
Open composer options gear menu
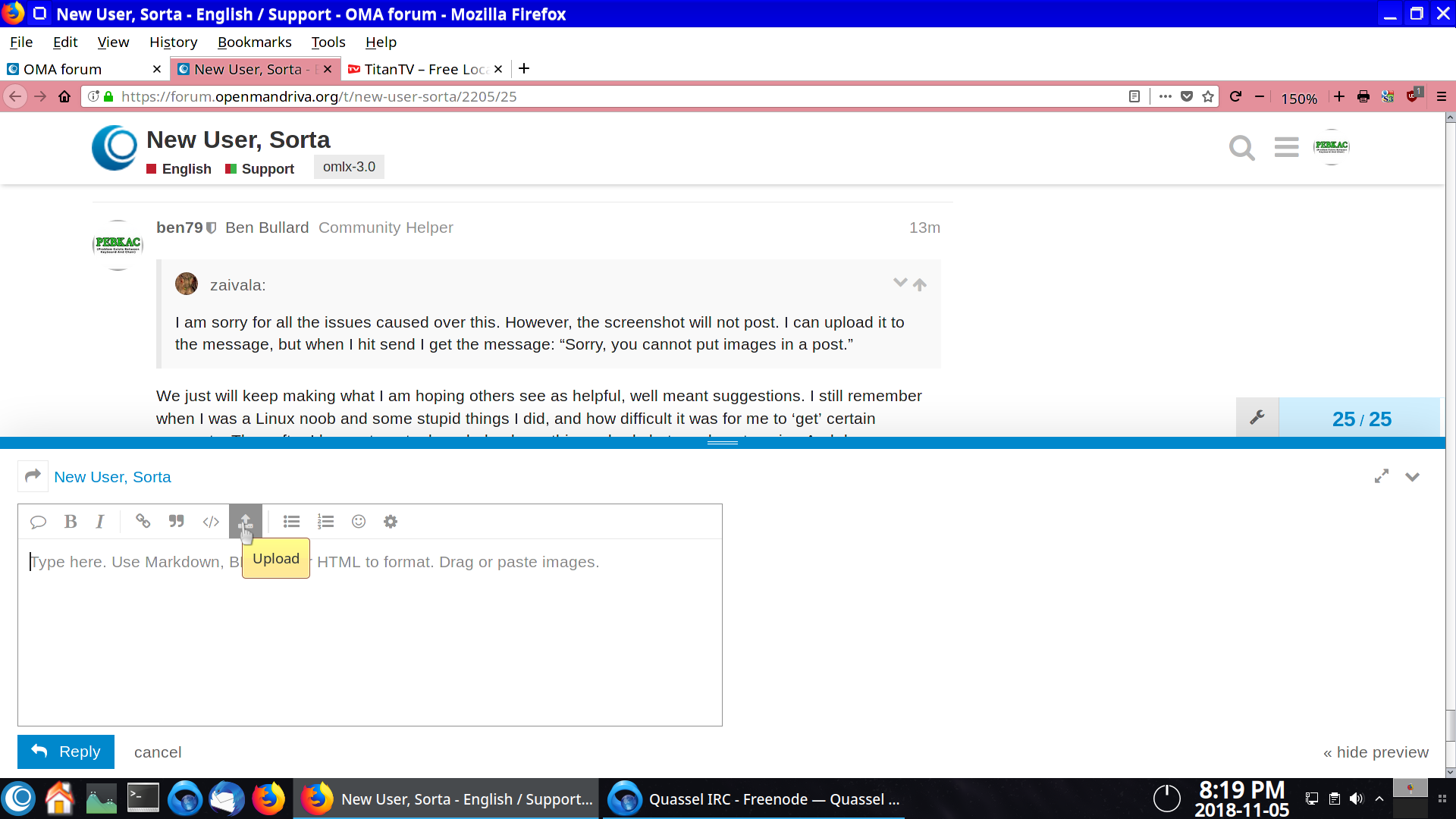391,522
